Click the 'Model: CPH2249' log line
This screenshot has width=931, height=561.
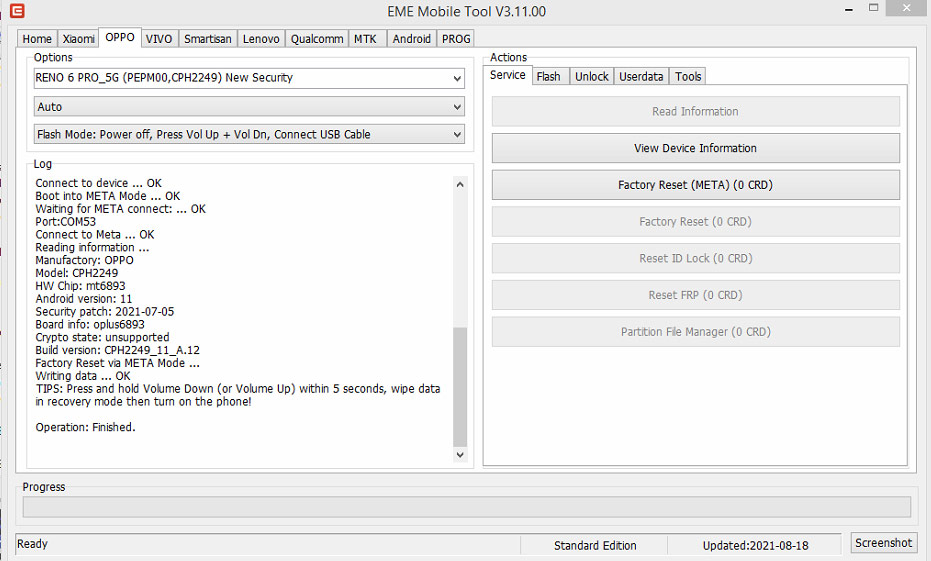pos(77,273)
